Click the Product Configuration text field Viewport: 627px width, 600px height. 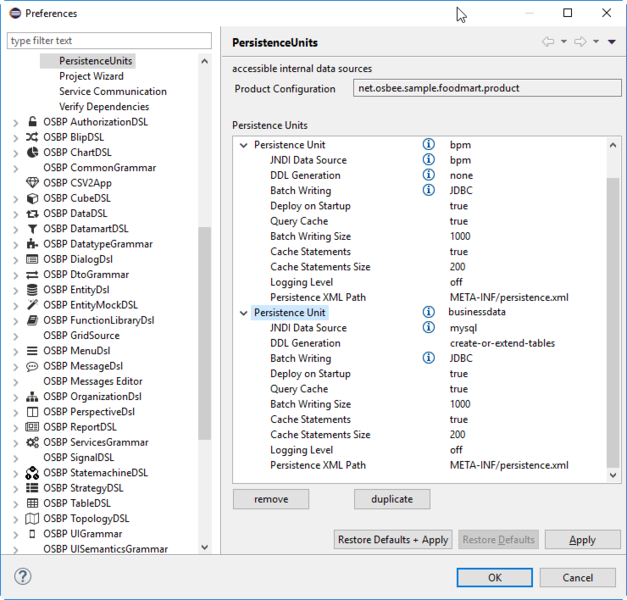[487, 88]
